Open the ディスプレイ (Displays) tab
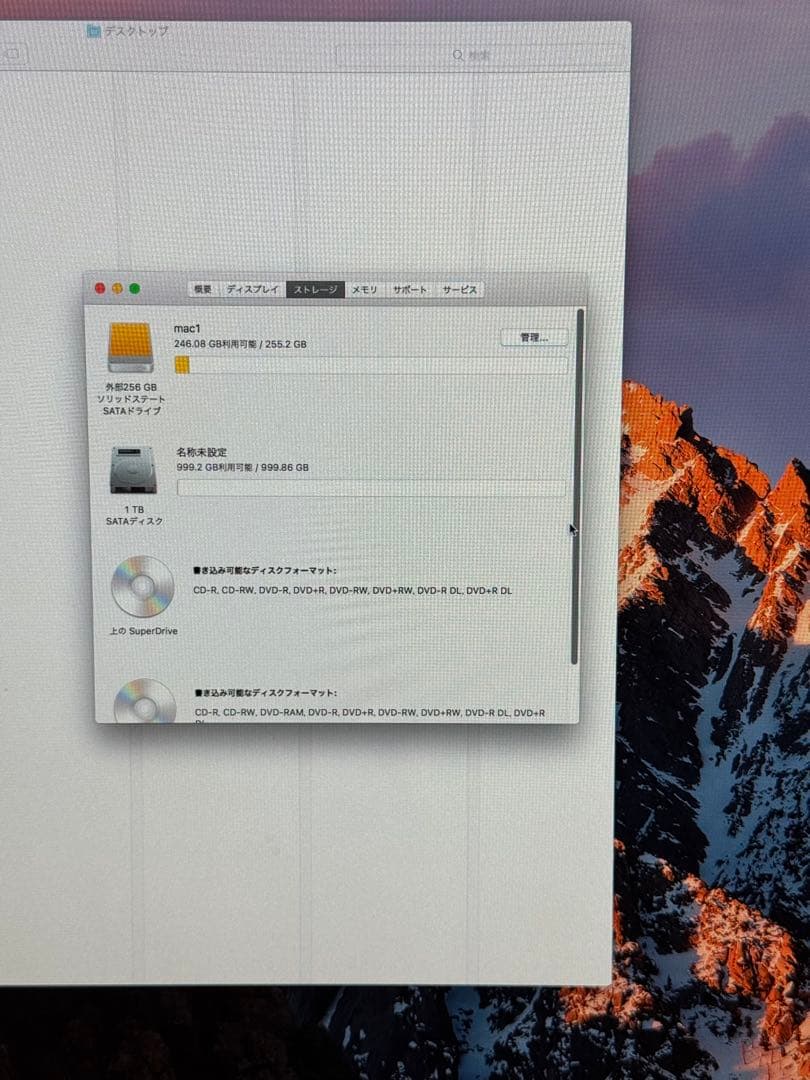 click(250, 288)
